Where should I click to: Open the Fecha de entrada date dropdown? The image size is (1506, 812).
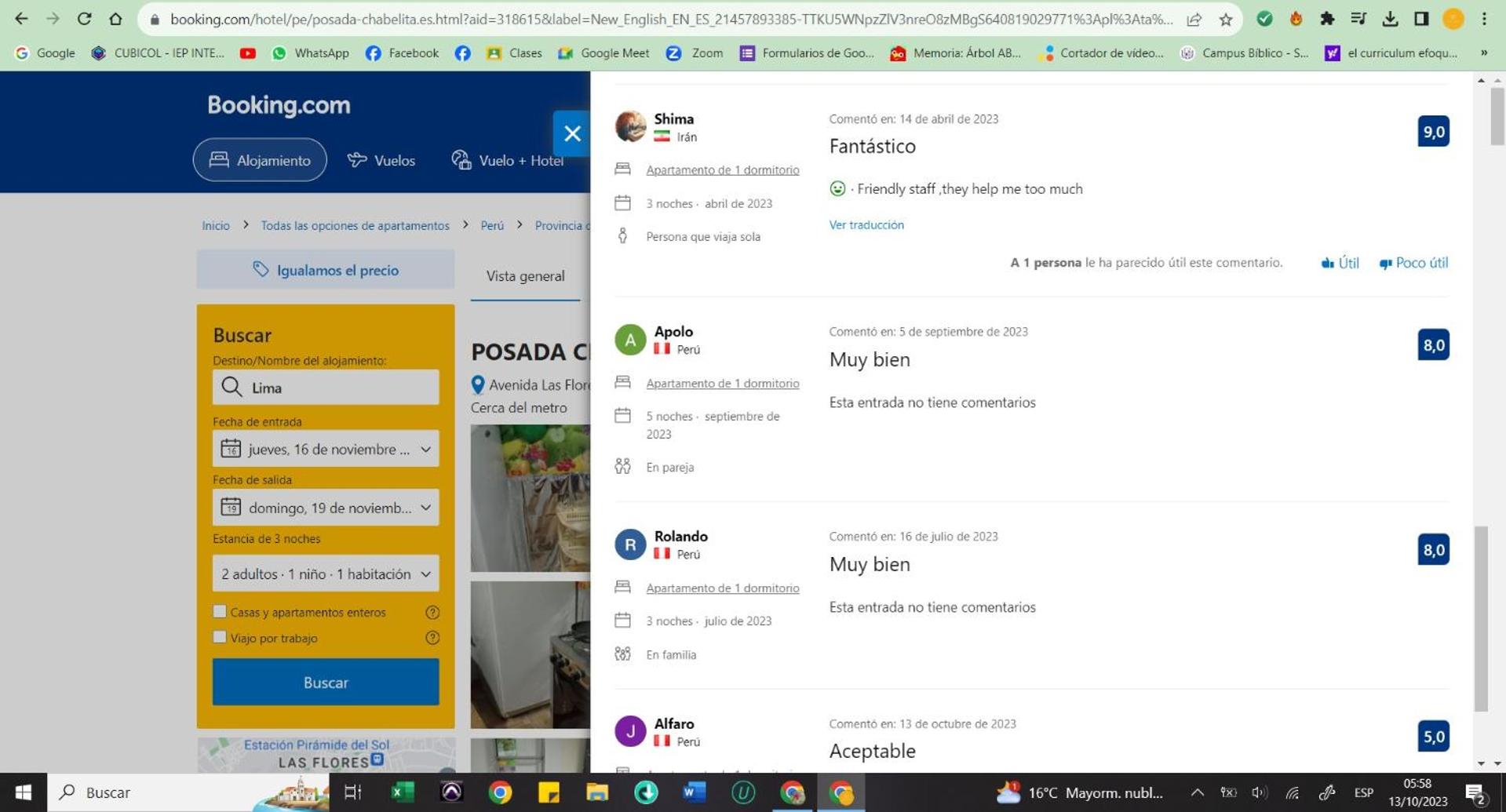click(326, 449)
